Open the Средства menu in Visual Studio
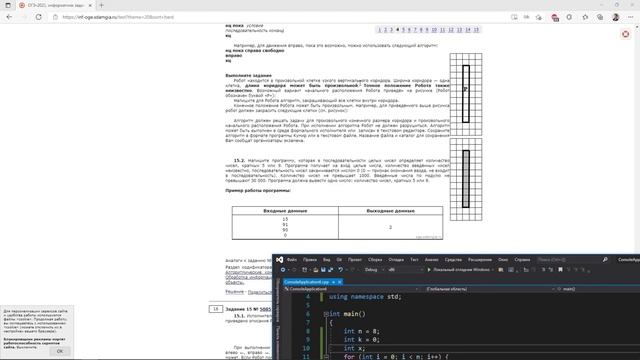This screenshot has width=640, height=360. (453, 260)
